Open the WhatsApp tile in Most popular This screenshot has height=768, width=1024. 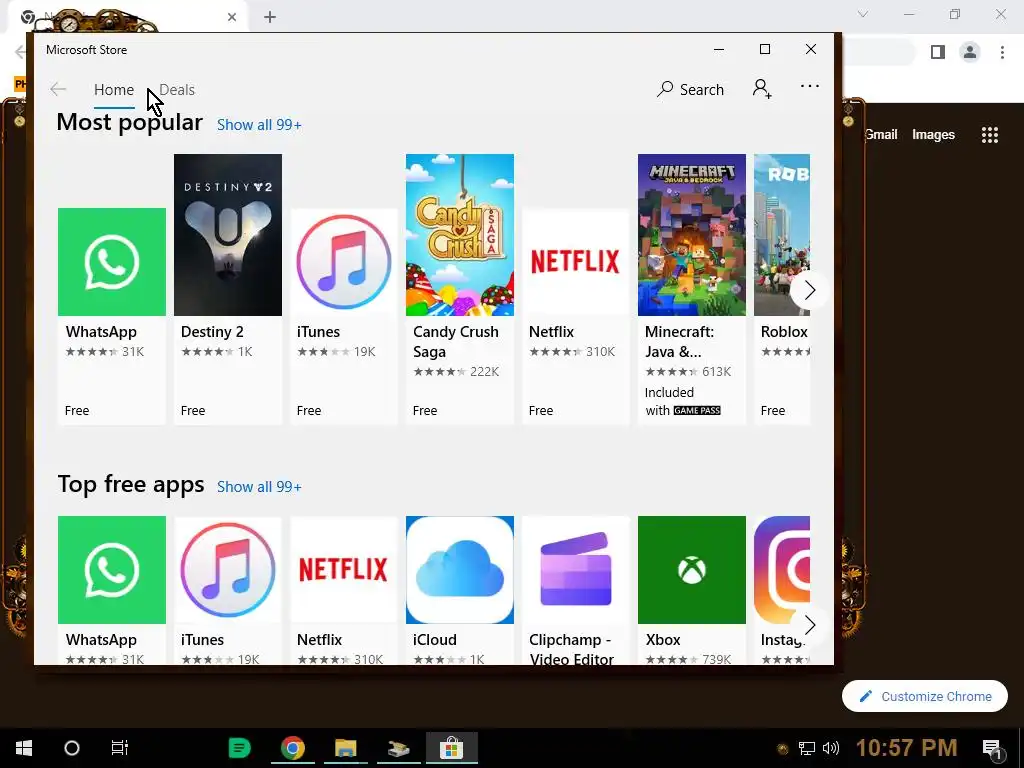[x=112, y=315]
